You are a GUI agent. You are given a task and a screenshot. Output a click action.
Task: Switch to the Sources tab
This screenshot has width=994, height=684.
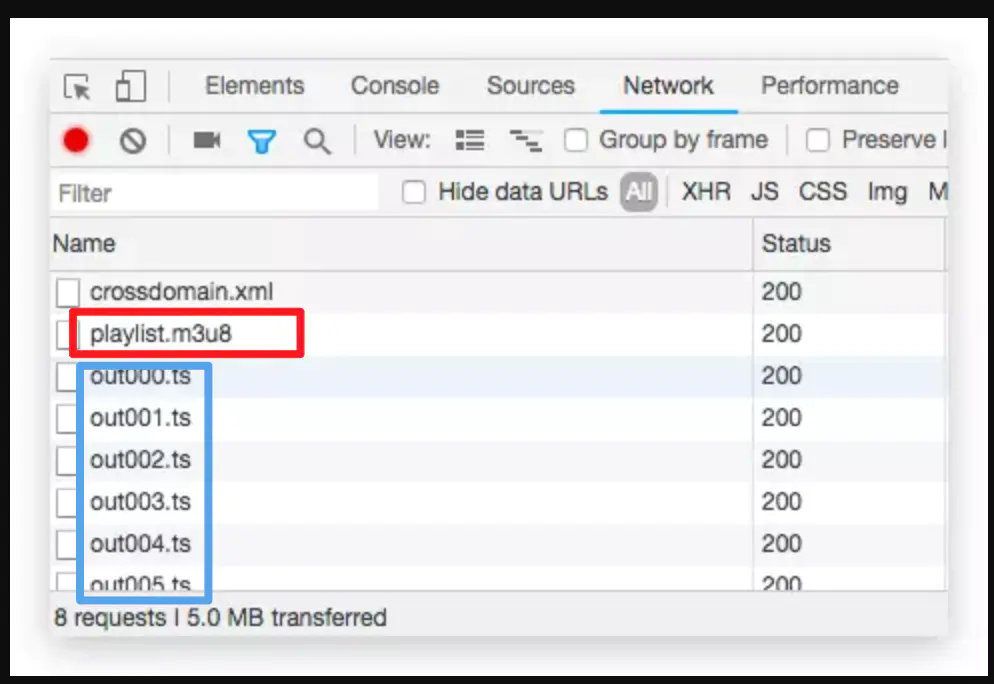click(x=531, y=86)
